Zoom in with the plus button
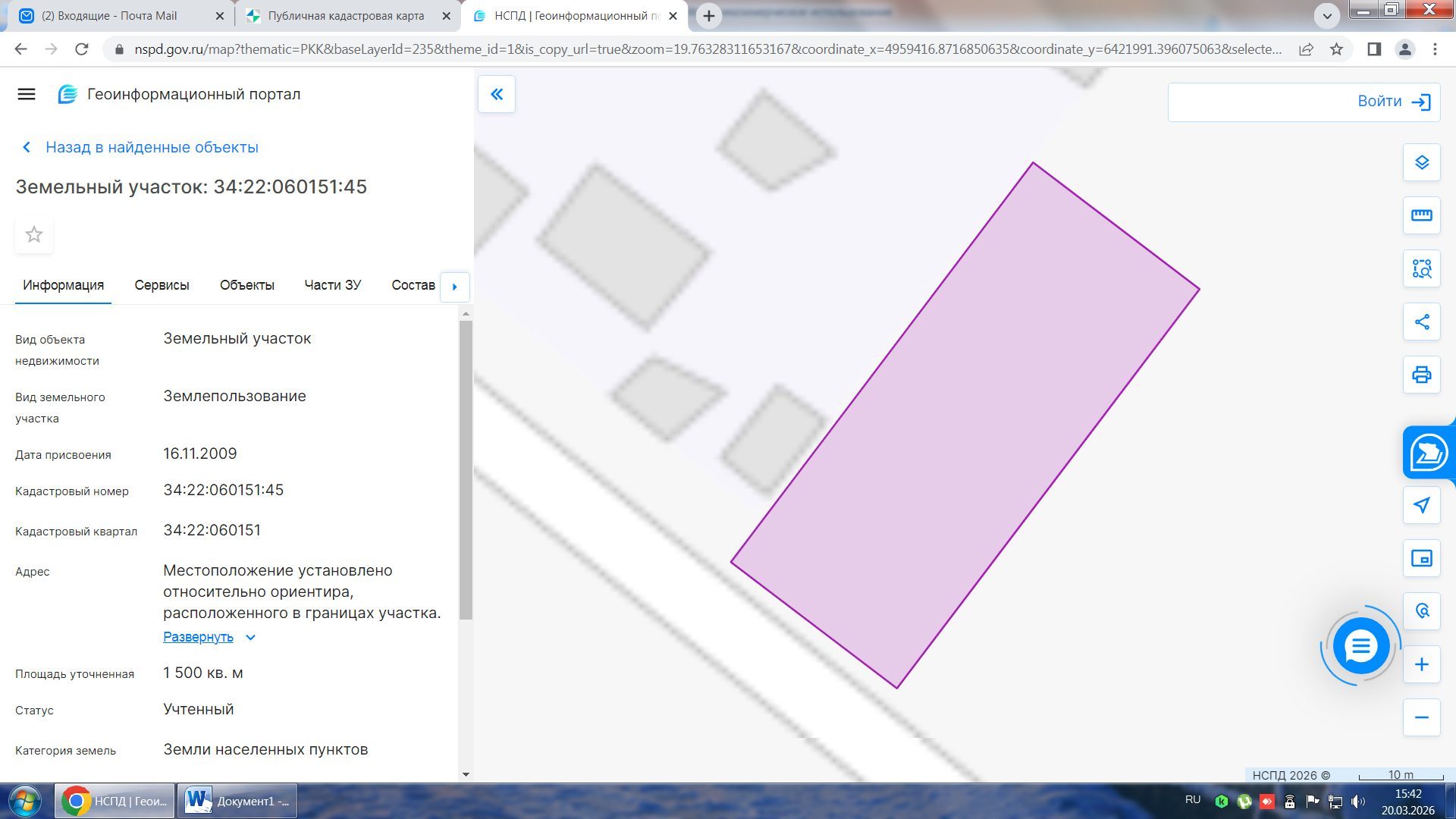The image size is (1456, 819). pos(1421,665)
